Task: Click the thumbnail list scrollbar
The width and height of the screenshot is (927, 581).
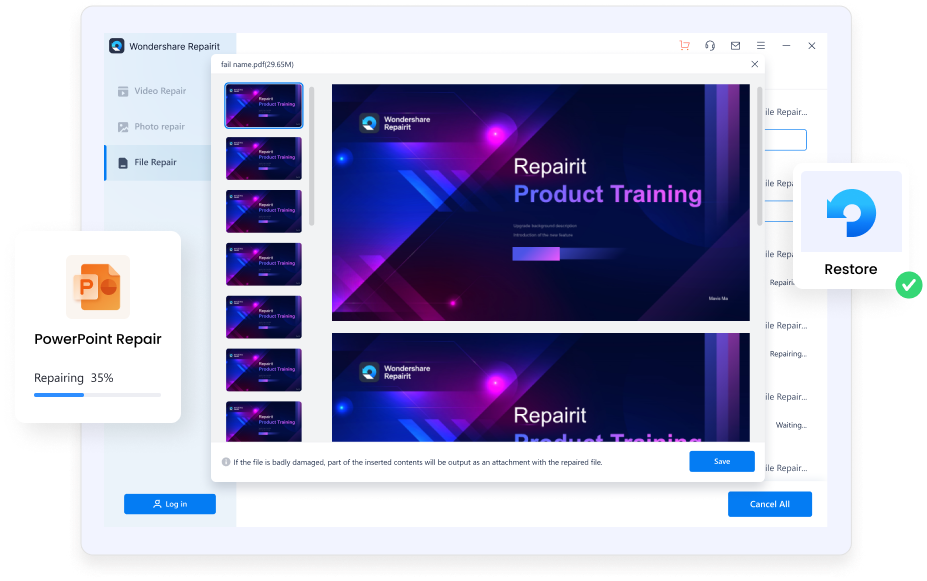Action: pos(312,157)
